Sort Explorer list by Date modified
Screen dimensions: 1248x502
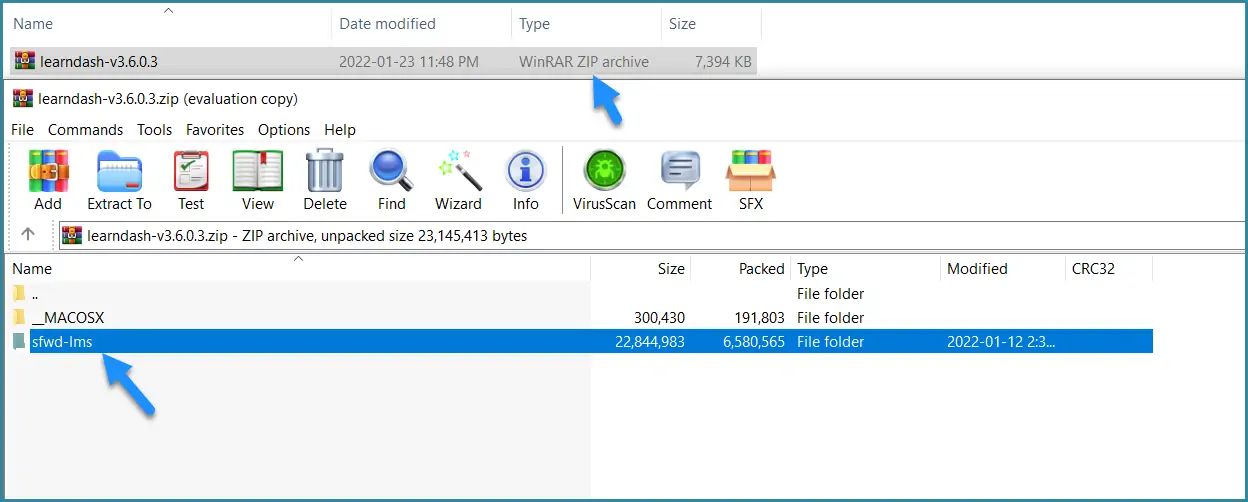(x=421, y=23)
